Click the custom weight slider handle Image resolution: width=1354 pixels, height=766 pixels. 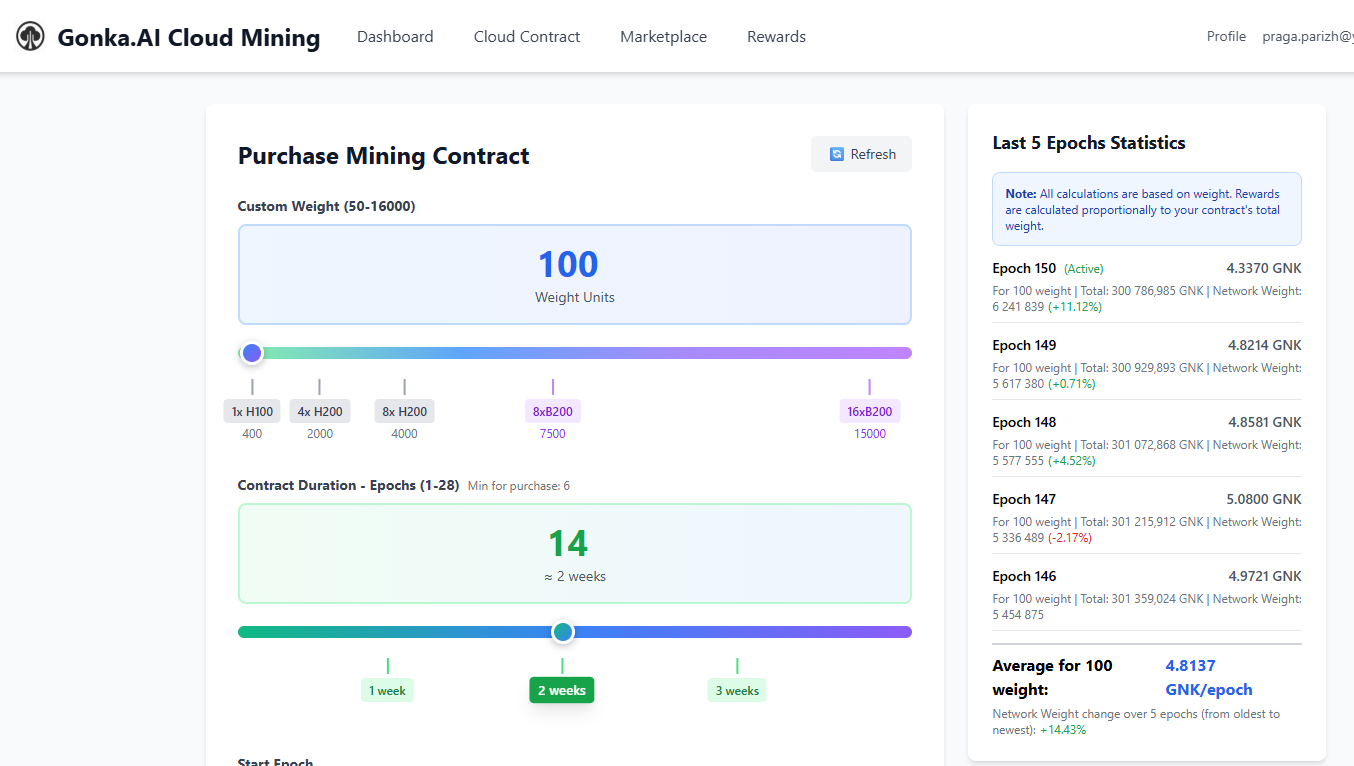pos(252,353)
